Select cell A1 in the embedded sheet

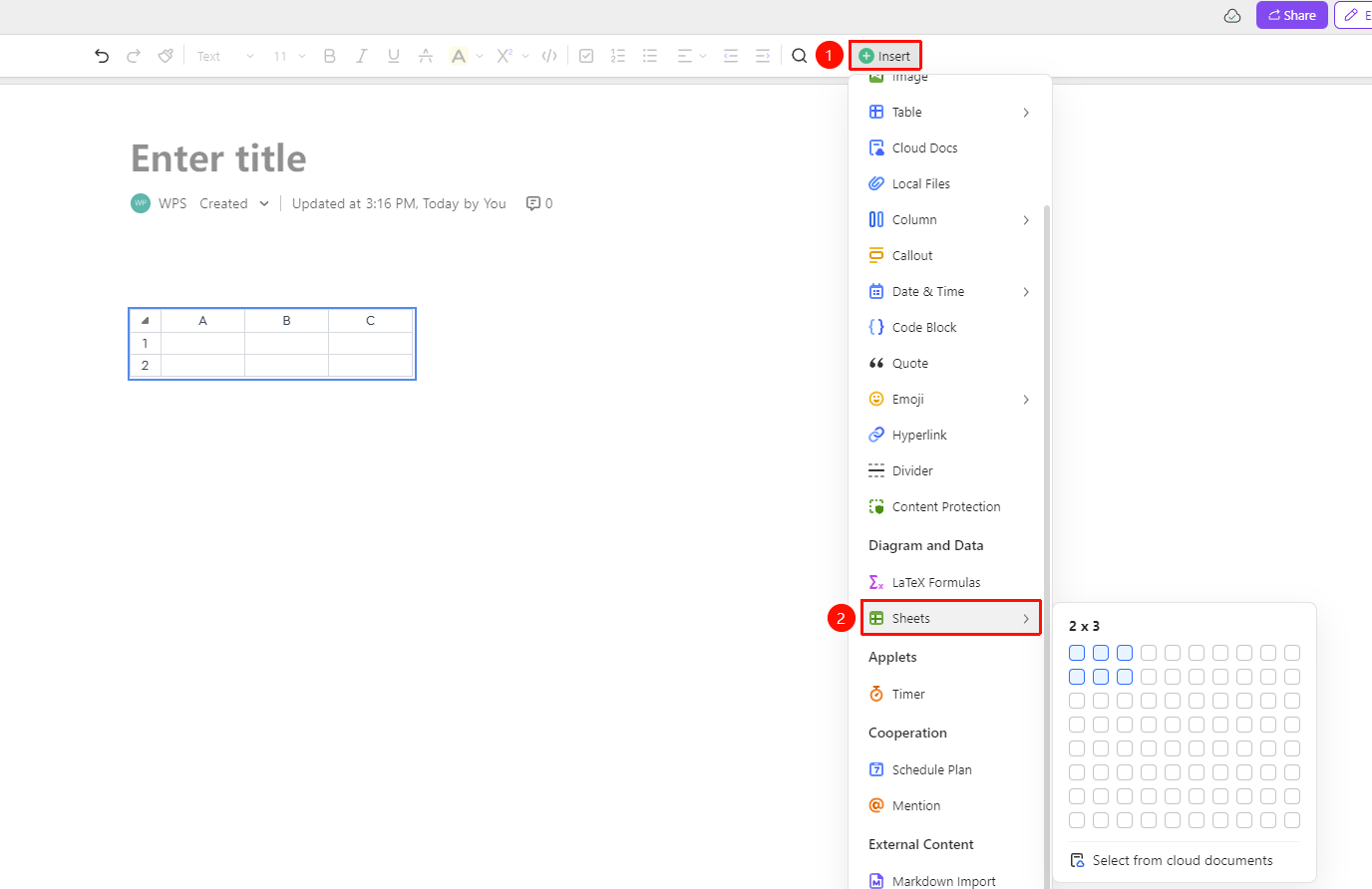point(202,343)
